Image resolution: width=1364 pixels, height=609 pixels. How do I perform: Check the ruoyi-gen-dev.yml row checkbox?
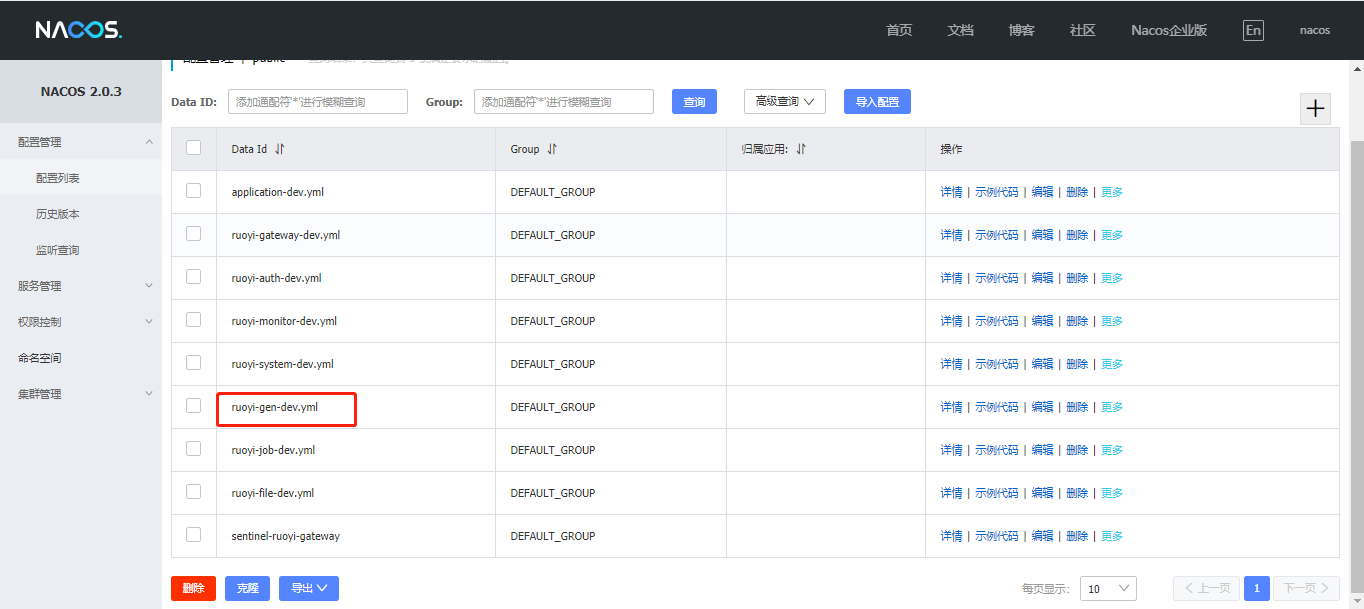click(x=194, y=406)
